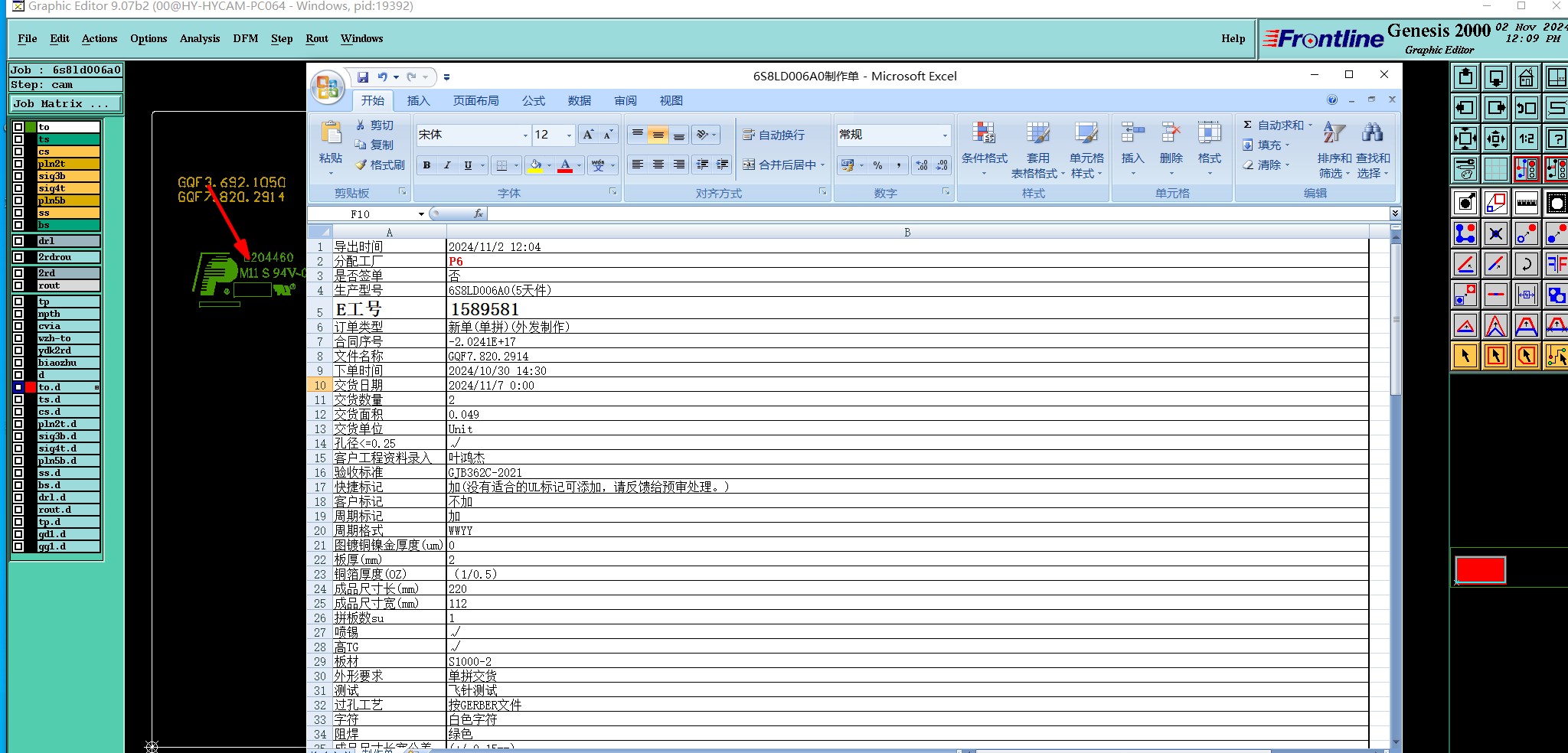This screenshot has width=1568, height=753.
Task: Click percent style button in Excel
Action: 878,165
